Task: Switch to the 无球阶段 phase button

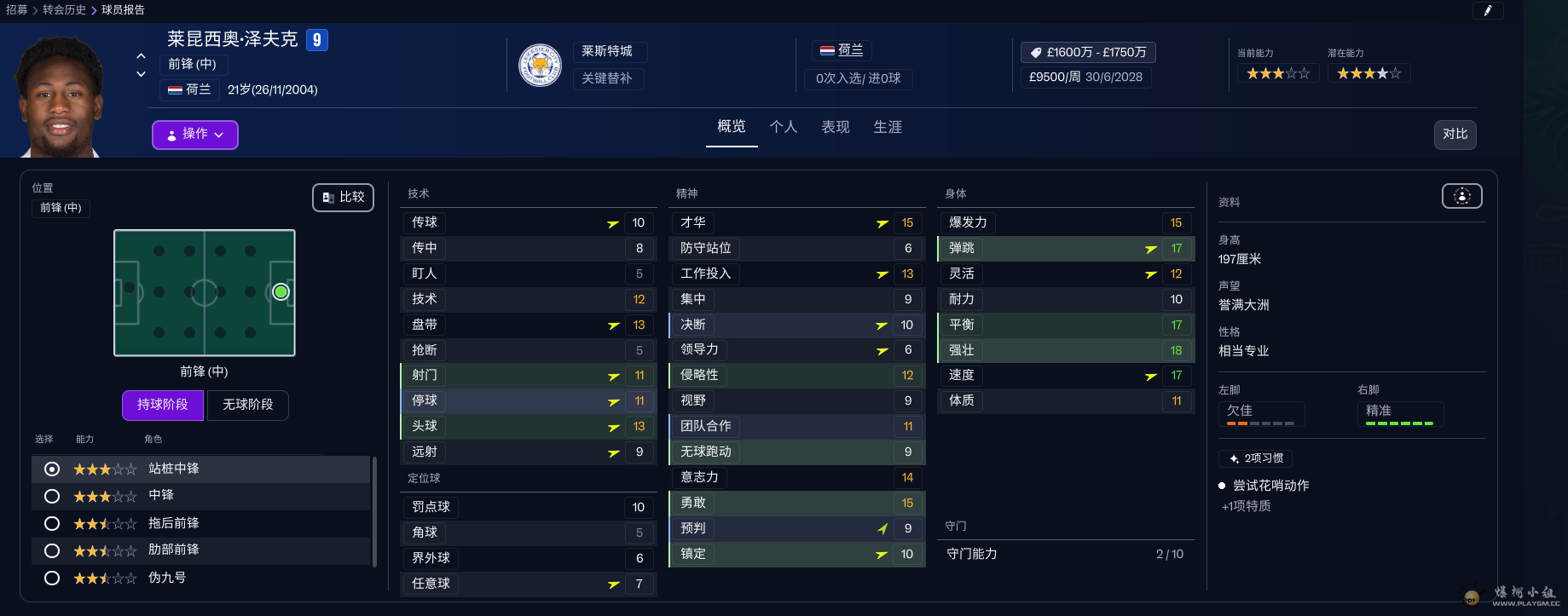Action: tap(247, 405)
